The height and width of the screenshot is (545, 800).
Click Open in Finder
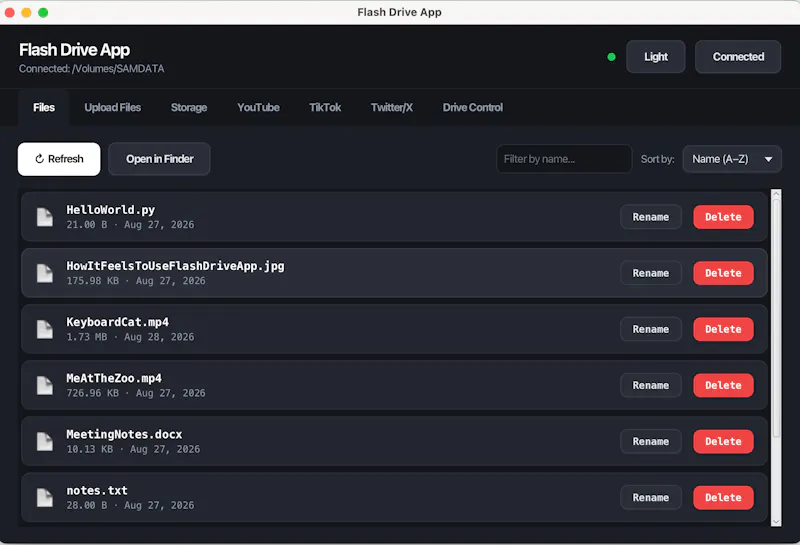click(x=159, y=159)
